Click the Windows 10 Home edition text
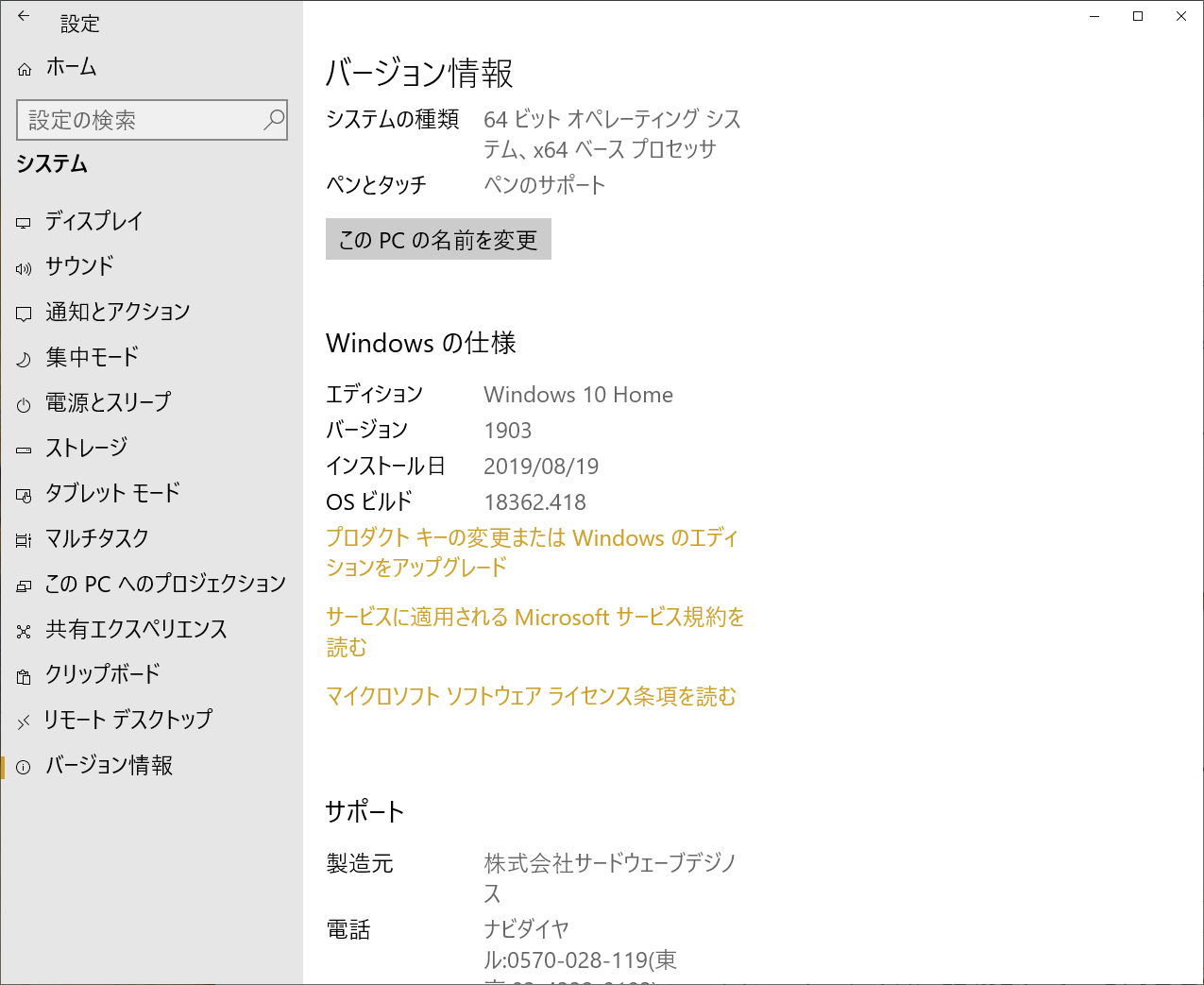Viewport: 1204px width, 985px height. pos(579,395)
